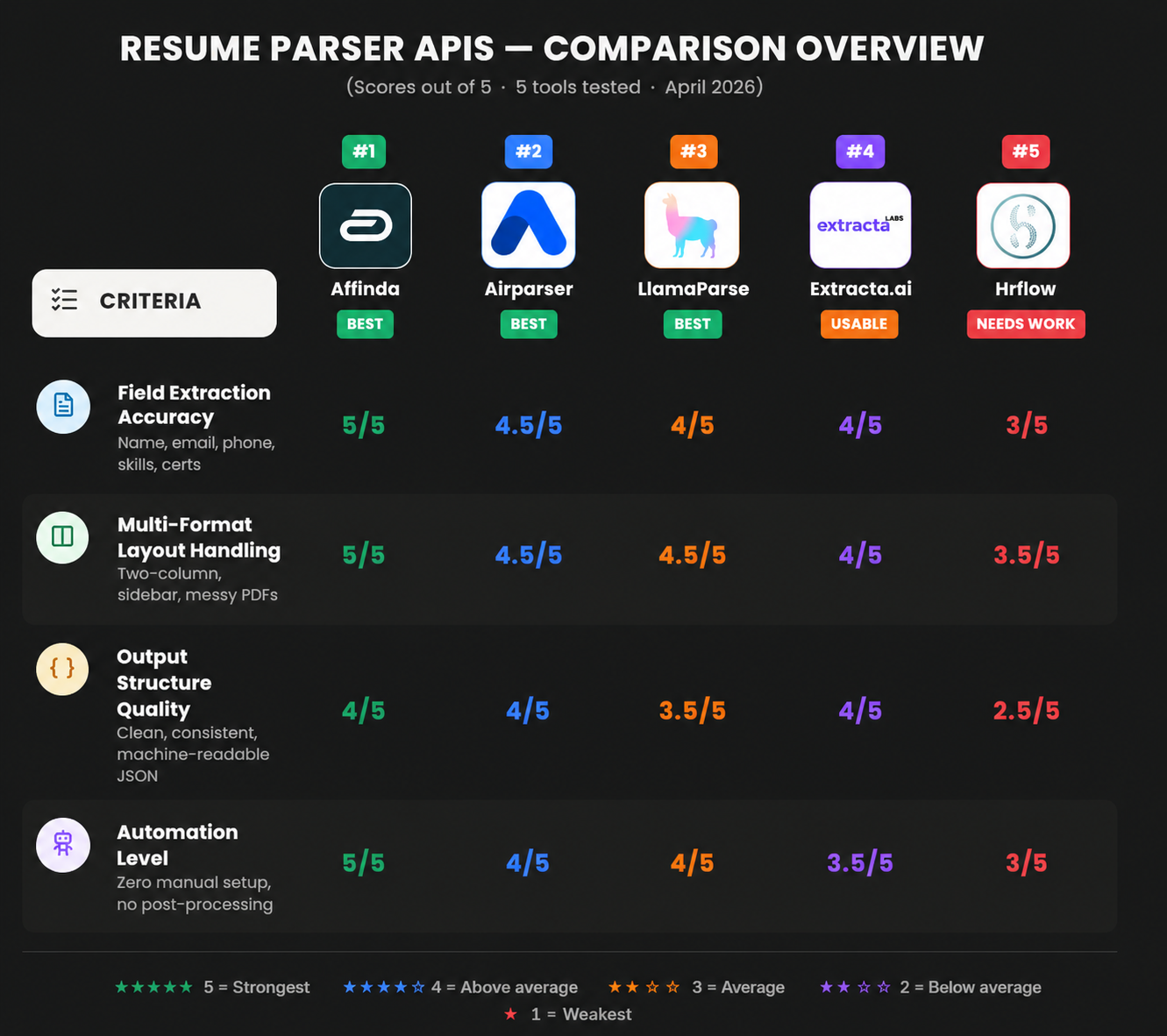The height and width of the screenshot is (1036, 1167).
Task: Click the "Multi-Format Layout Handling" criterion title
Action: [x=199, y=537]
